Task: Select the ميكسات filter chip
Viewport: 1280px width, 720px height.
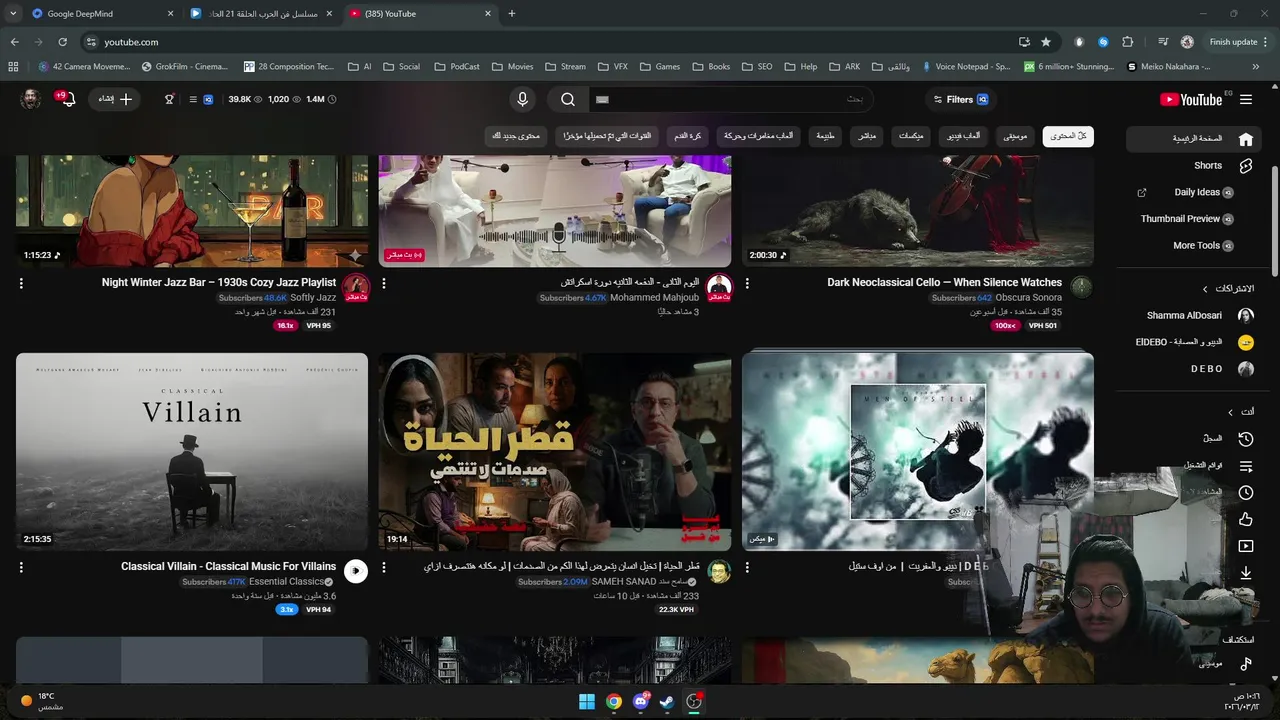Action: tap(911, 136)
